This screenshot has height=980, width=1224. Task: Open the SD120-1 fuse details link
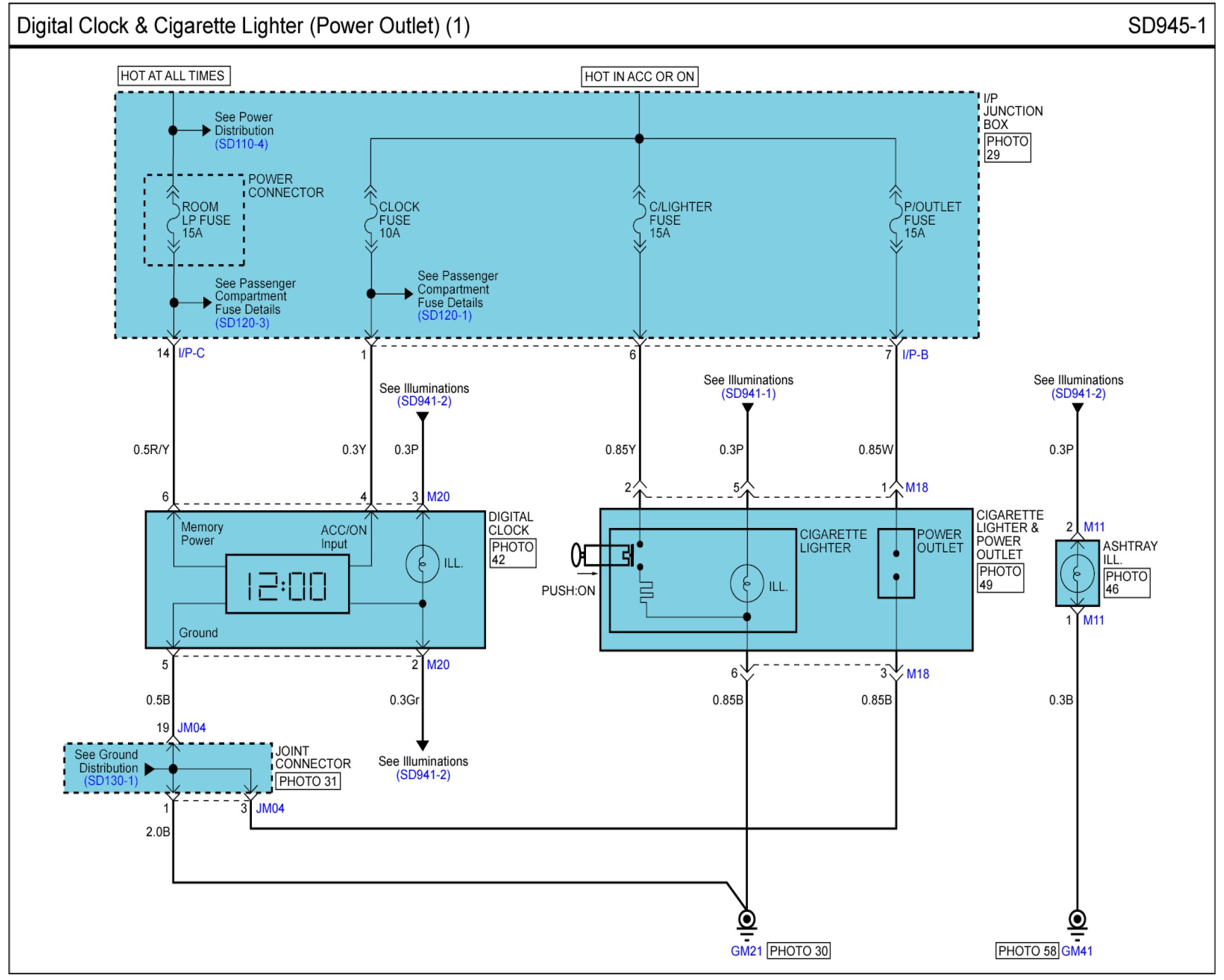(445, 316)
